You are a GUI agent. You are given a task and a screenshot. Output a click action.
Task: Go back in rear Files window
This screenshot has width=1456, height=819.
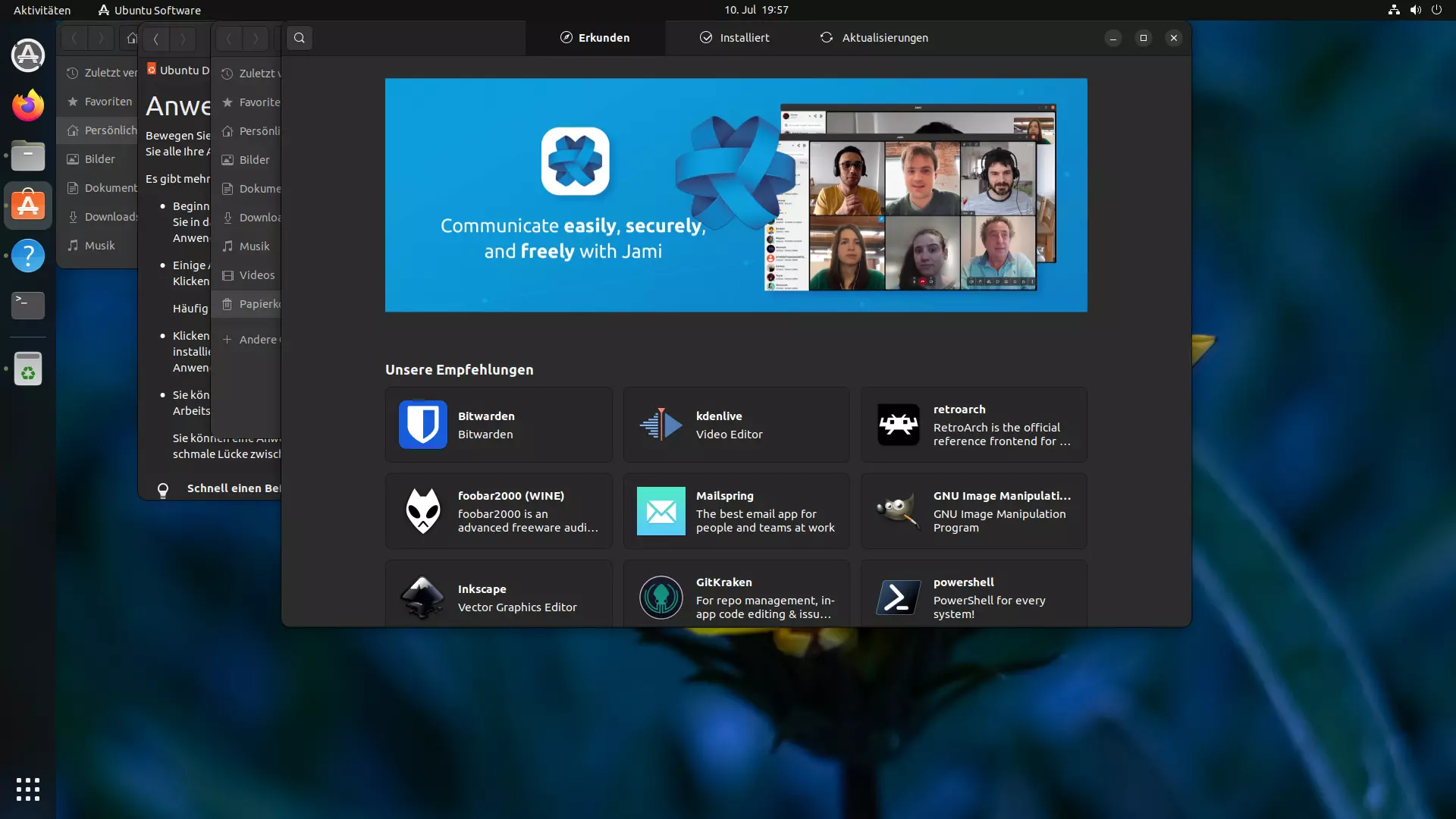click(x=74, y=38)
